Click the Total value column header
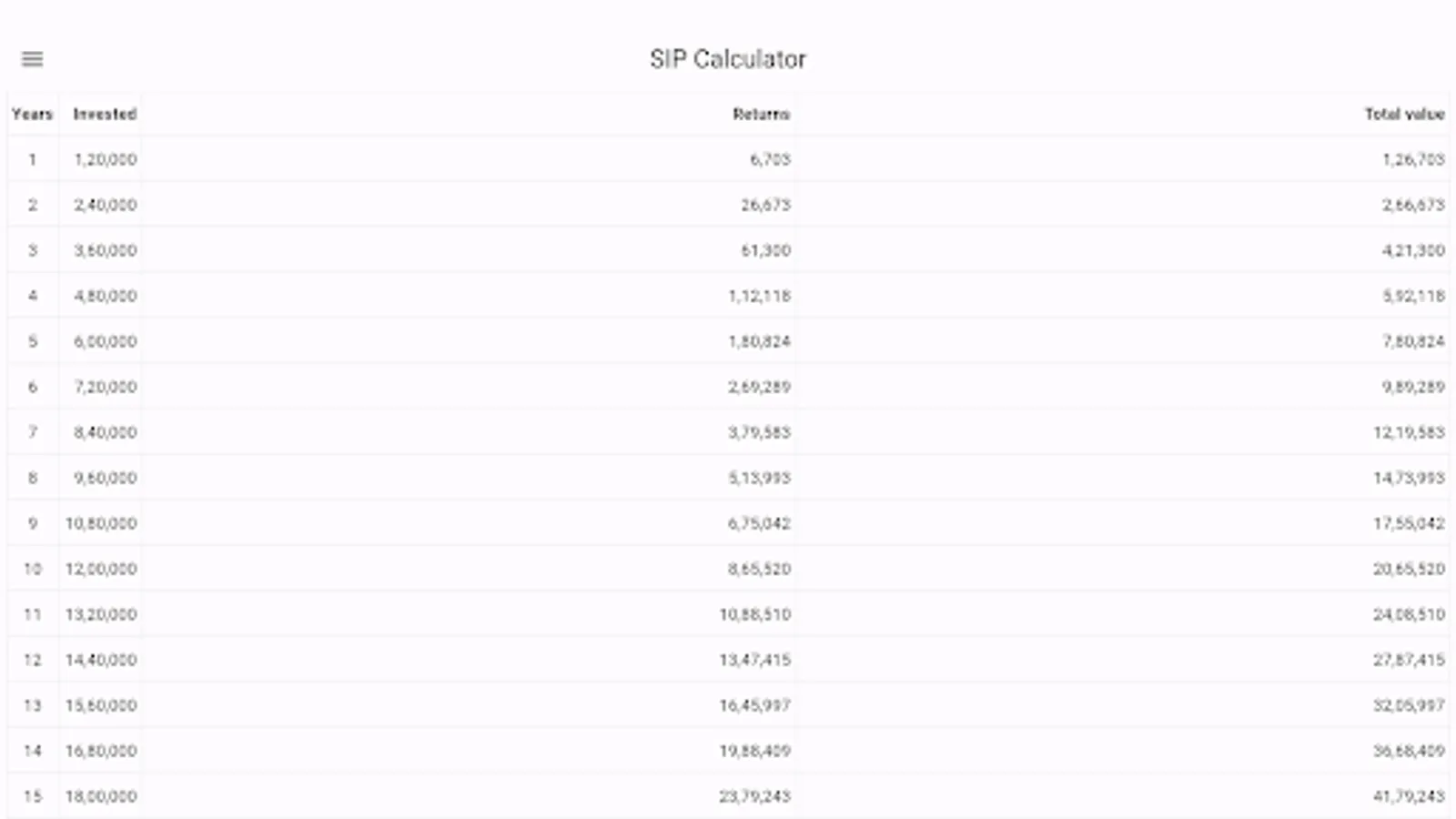Viewport: 1456px width, 819px height. [1404, 114]
